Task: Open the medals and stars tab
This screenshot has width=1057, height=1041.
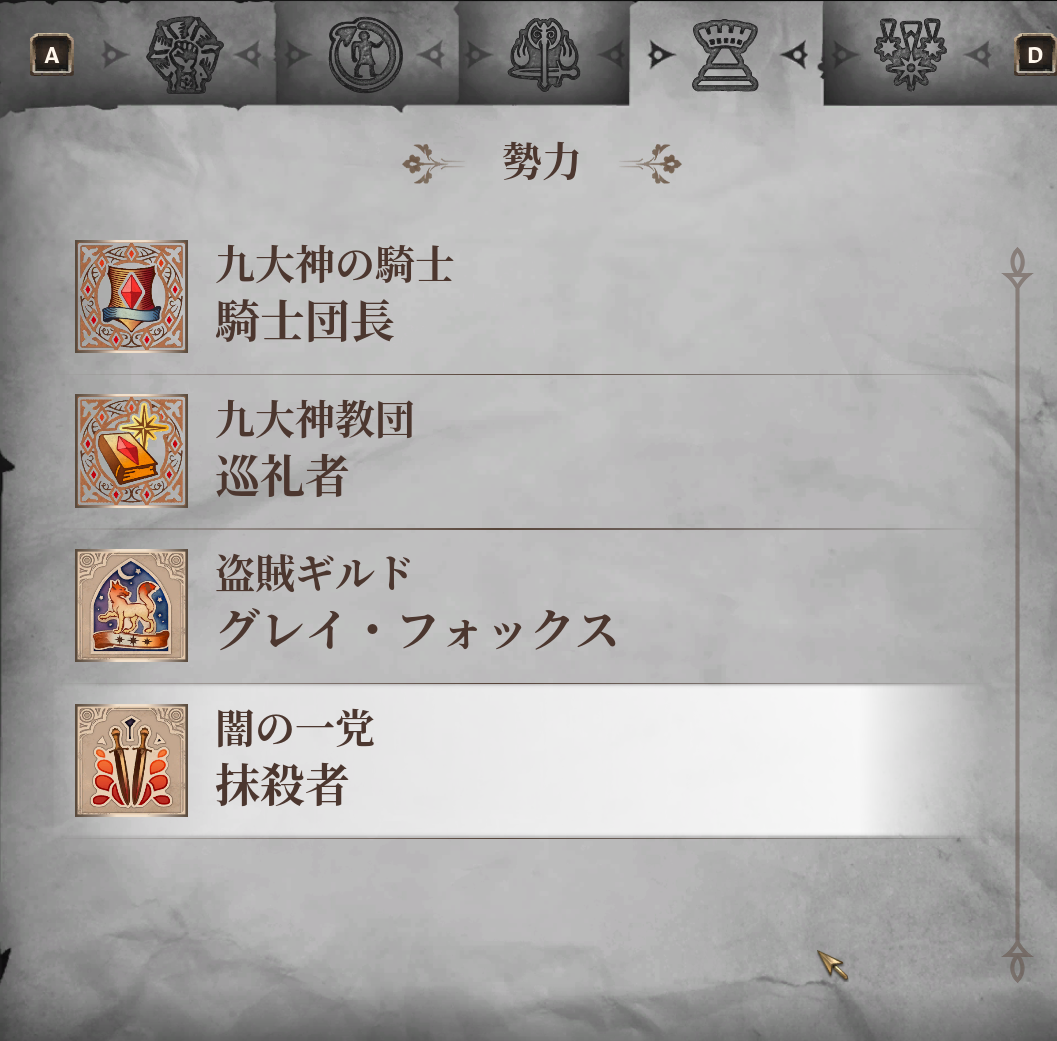Action: click(910, 54)
